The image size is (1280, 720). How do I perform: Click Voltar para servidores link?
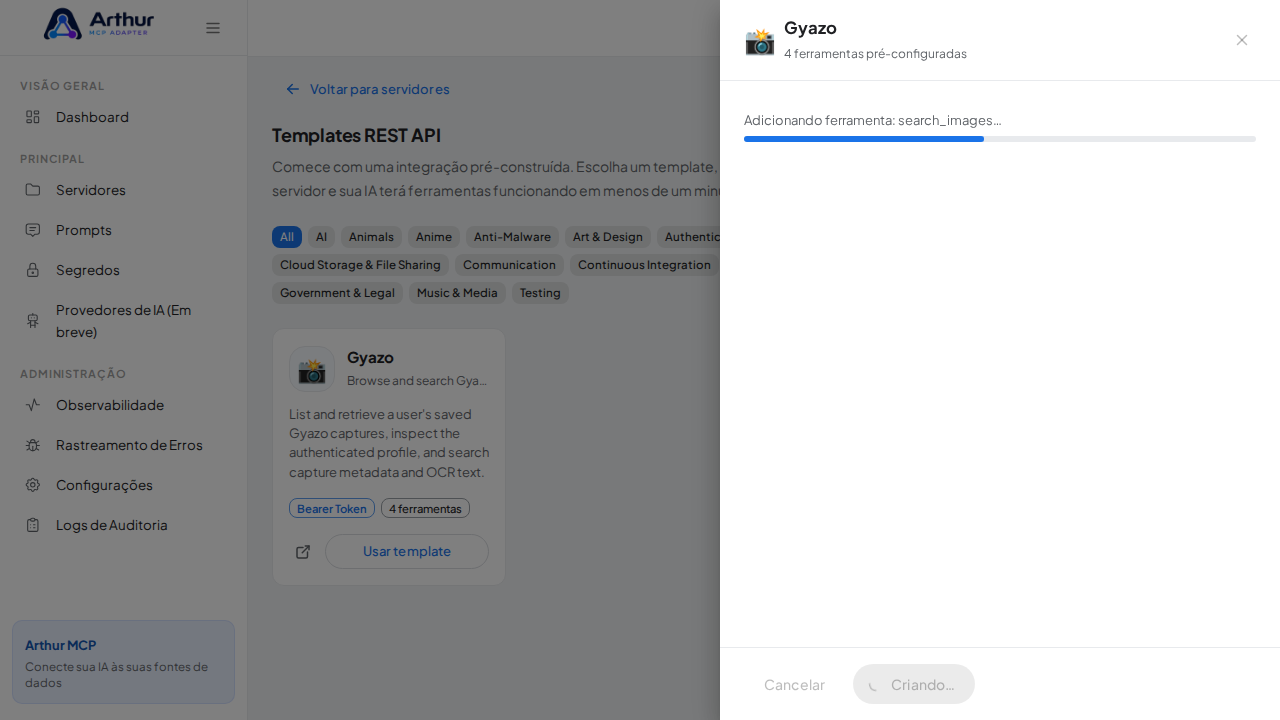pos(367,89)
